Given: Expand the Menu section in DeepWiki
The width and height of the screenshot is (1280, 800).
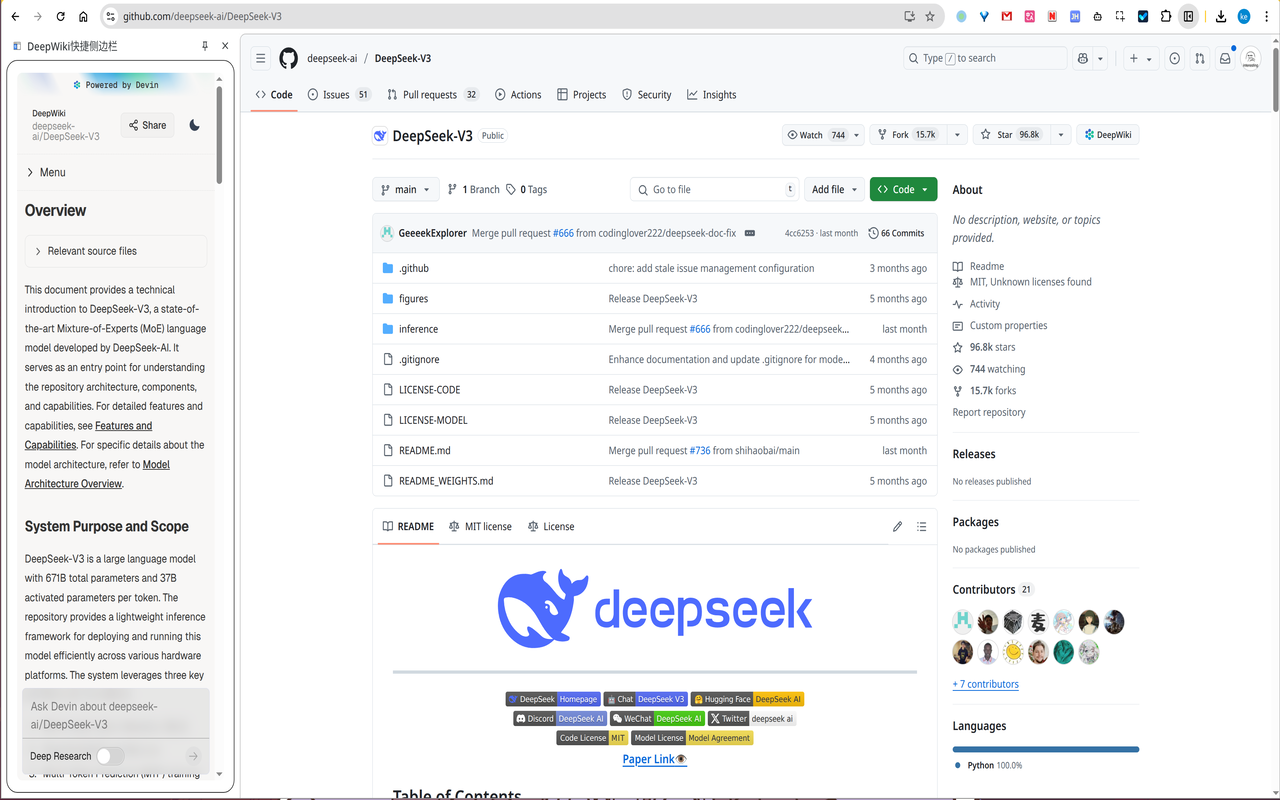Looking at the screenshot, I should point(46,172).
